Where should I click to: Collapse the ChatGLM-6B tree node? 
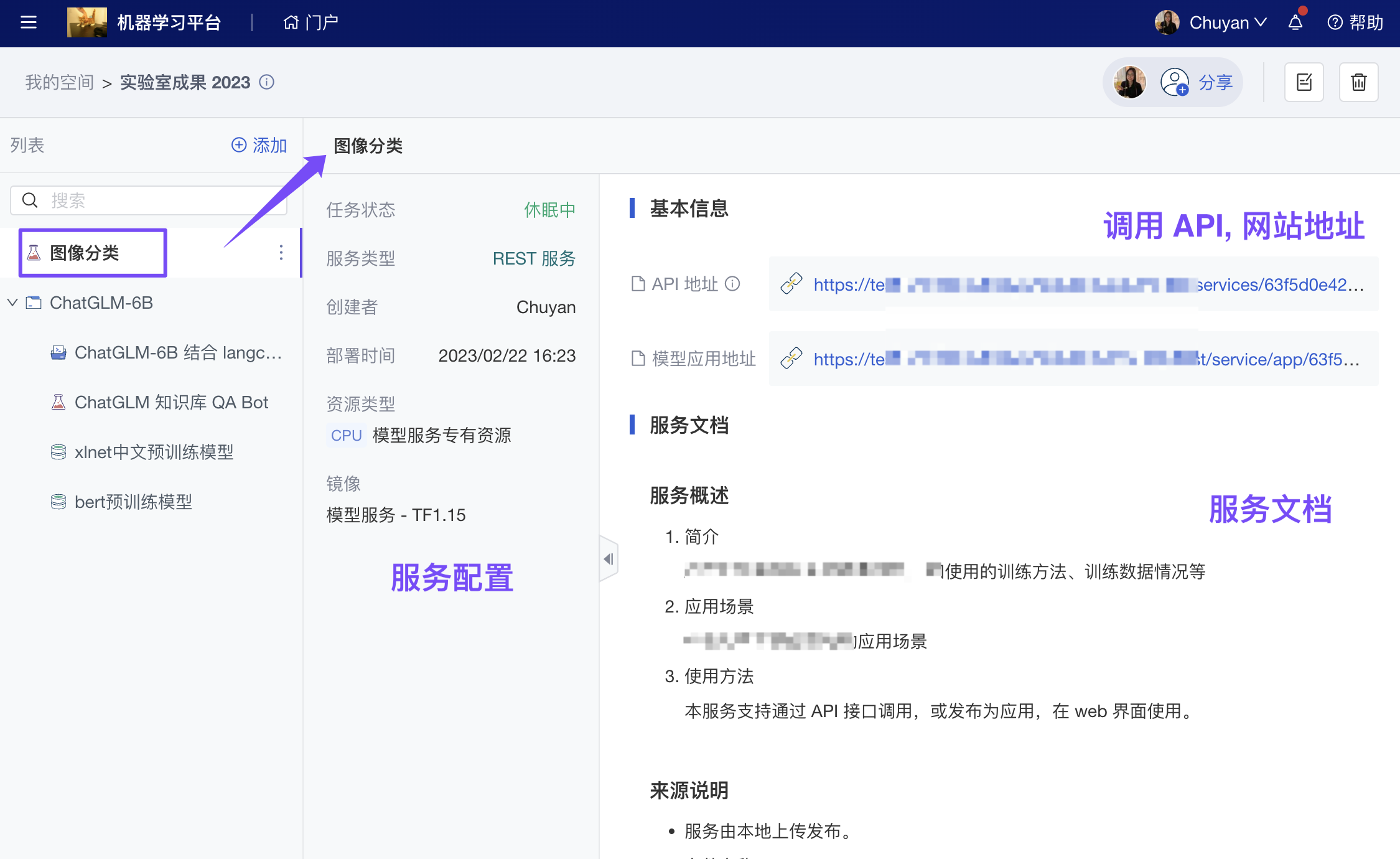pyautogui.click(x=12, y=303)
